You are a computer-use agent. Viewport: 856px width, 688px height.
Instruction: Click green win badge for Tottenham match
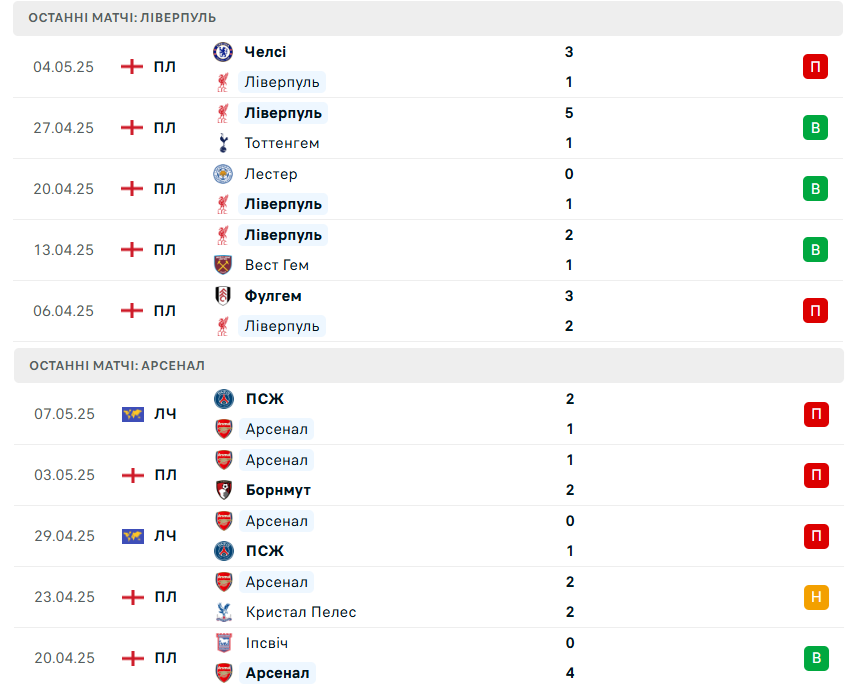815,128
